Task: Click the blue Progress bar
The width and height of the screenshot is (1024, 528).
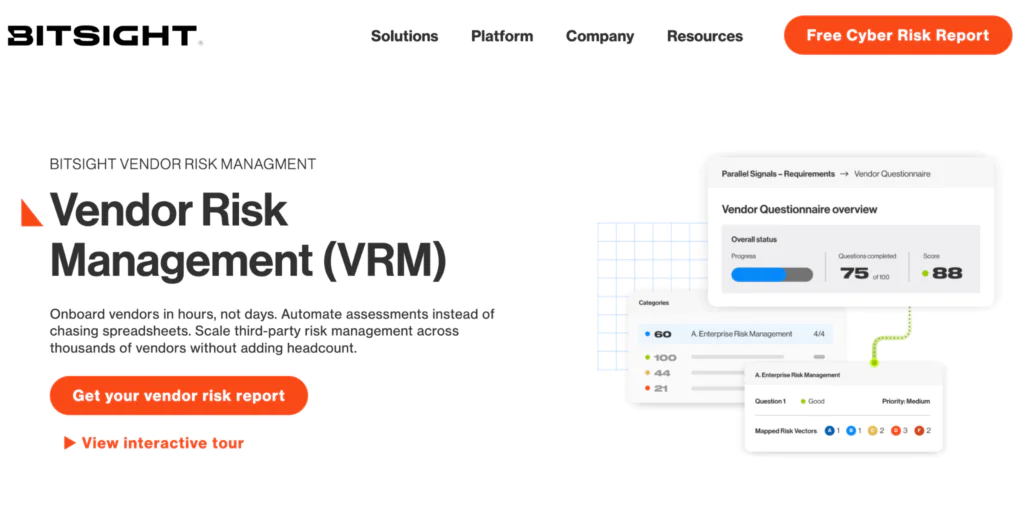Action: click(x=771, y=274)
